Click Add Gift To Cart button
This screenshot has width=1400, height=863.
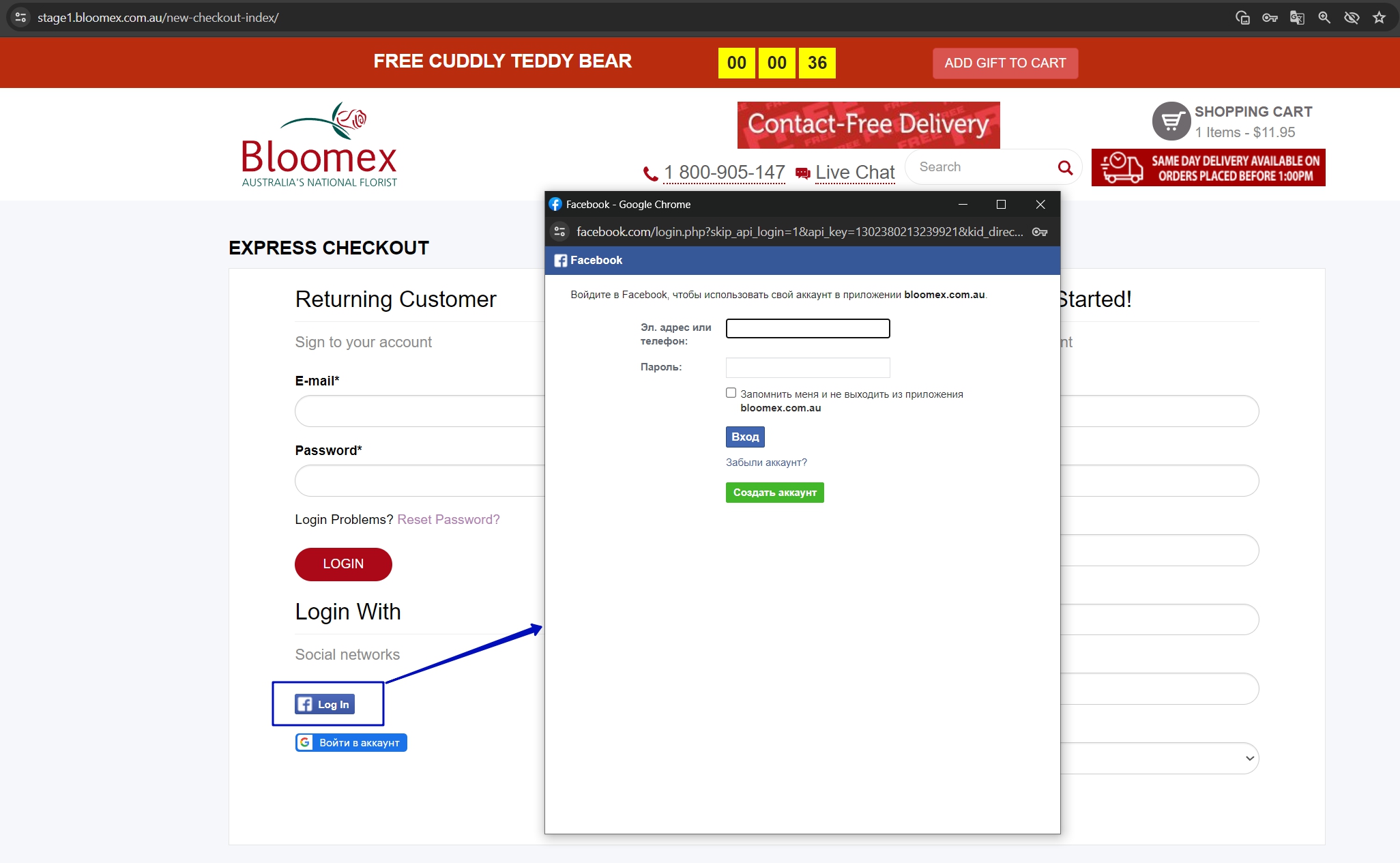[1005, 63]
